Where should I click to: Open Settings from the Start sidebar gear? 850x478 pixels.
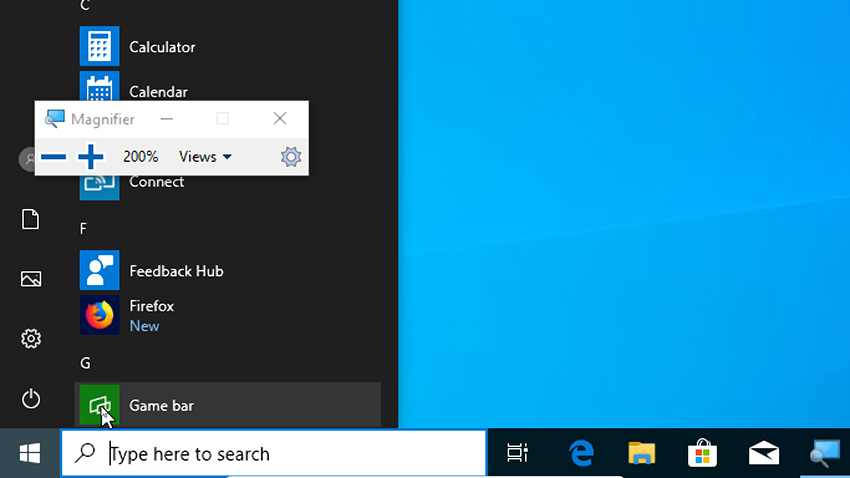pos(30,339)
